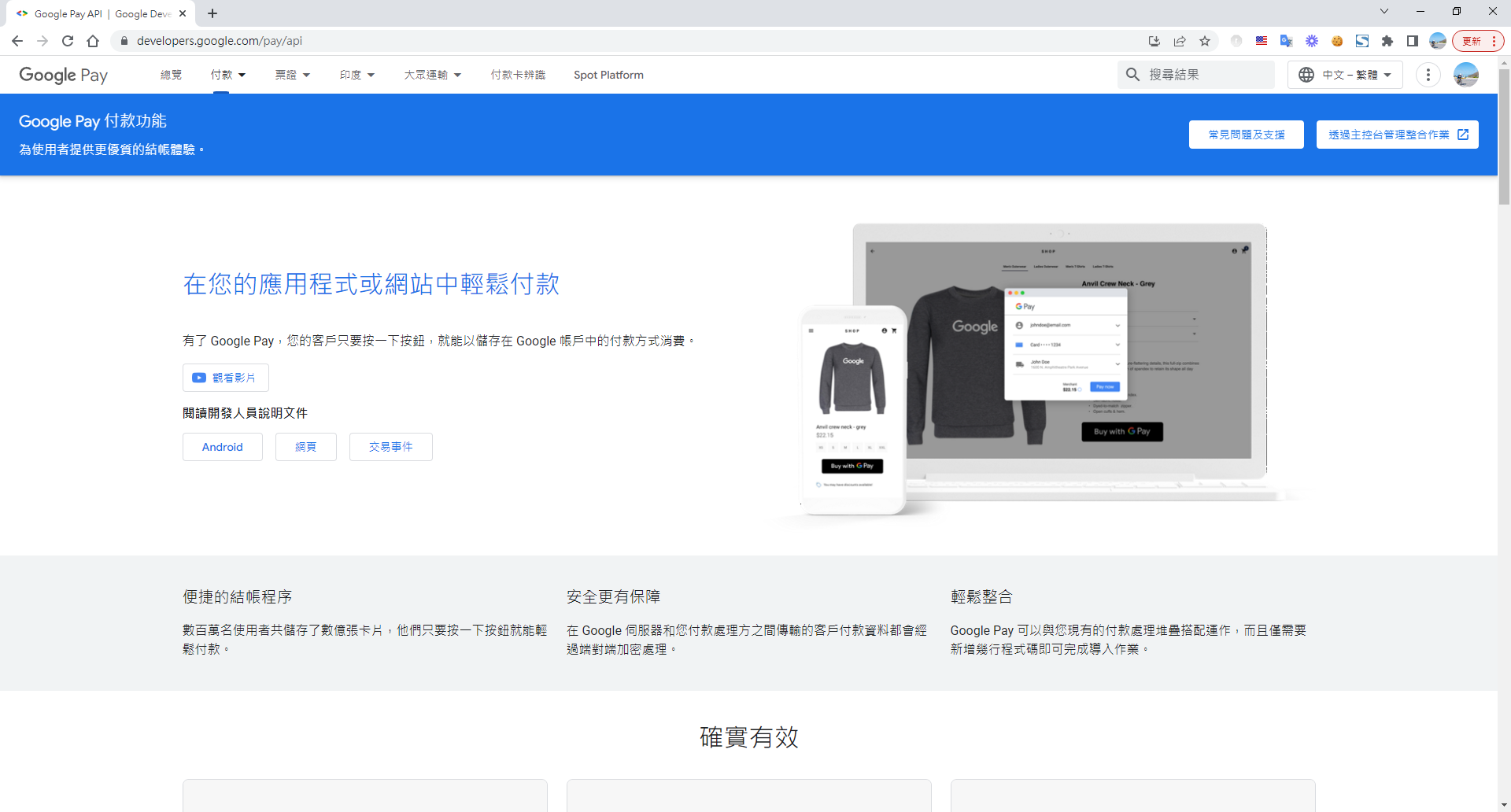1511x812 pixels.
Task: Expand the 票證 dropdown menu
Action: [x=292, y=75]
